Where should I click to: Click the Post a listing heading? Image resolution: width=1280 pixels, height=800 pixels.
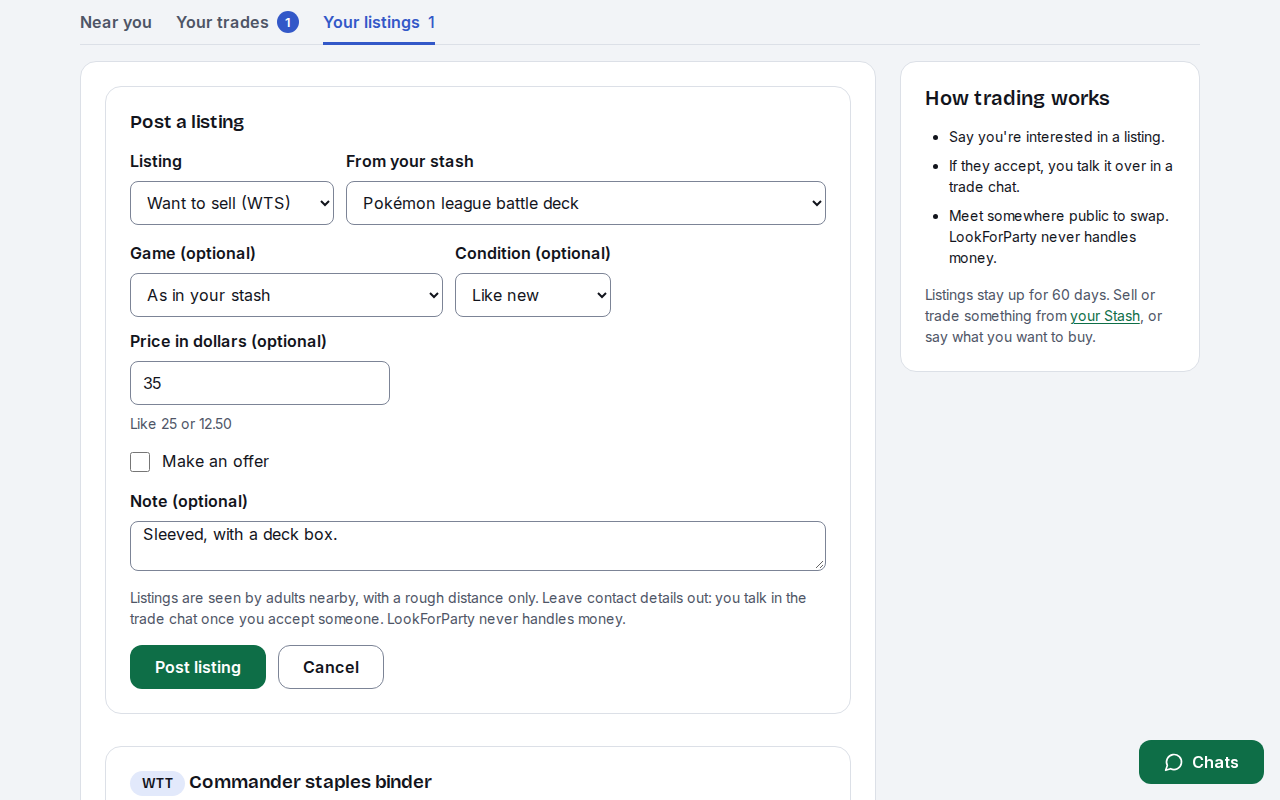click(x=187, y=122)
